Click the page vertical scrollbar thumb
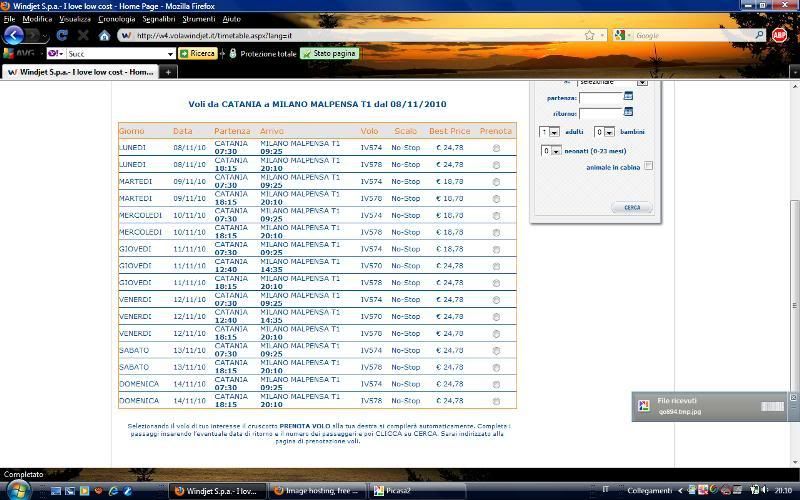This screenshot has width=800, height=500. pyautogui.click(x=794, y=306)
